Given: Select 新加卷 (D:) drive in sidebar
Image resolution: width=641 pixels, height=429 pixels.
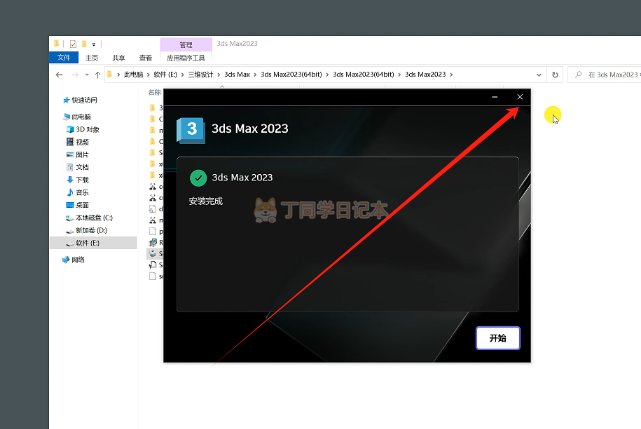Looking at the screenshot, I should [87, 230].
